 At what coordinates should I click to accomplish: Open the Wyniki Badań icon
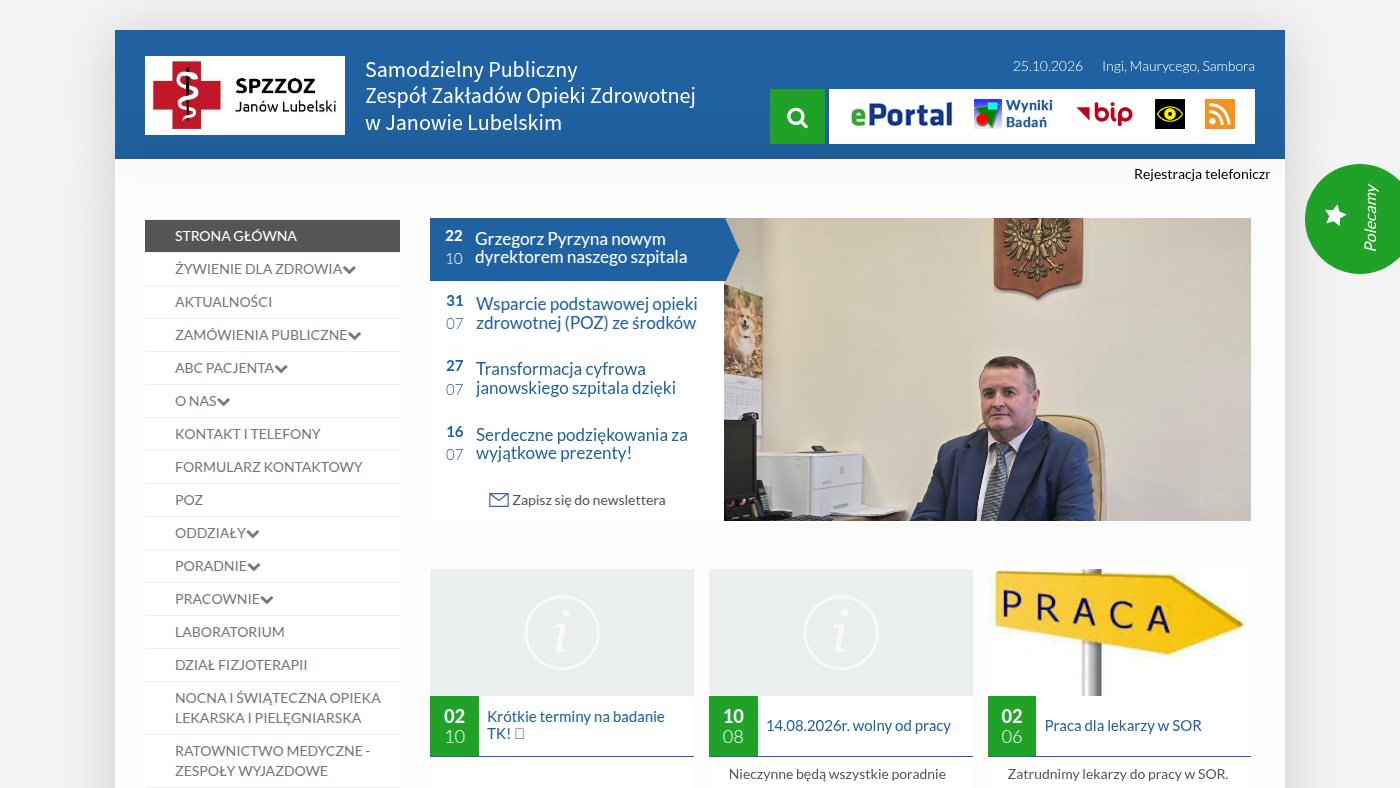(1013, 114)
